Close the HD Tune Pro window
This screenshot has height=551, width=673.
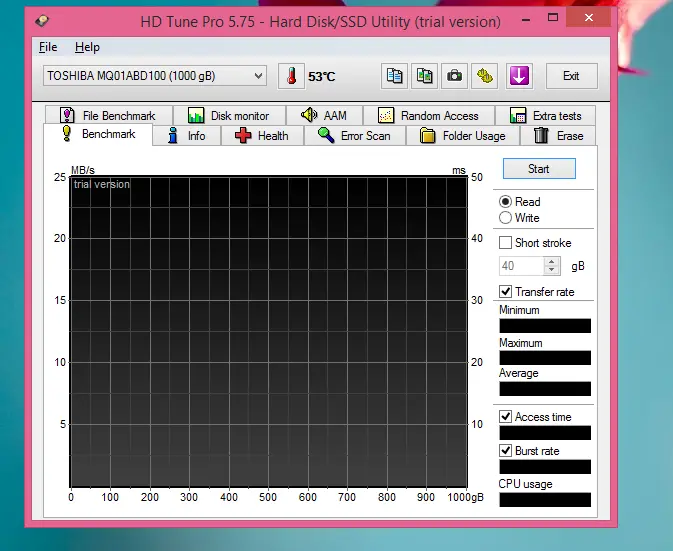(588, 18)
